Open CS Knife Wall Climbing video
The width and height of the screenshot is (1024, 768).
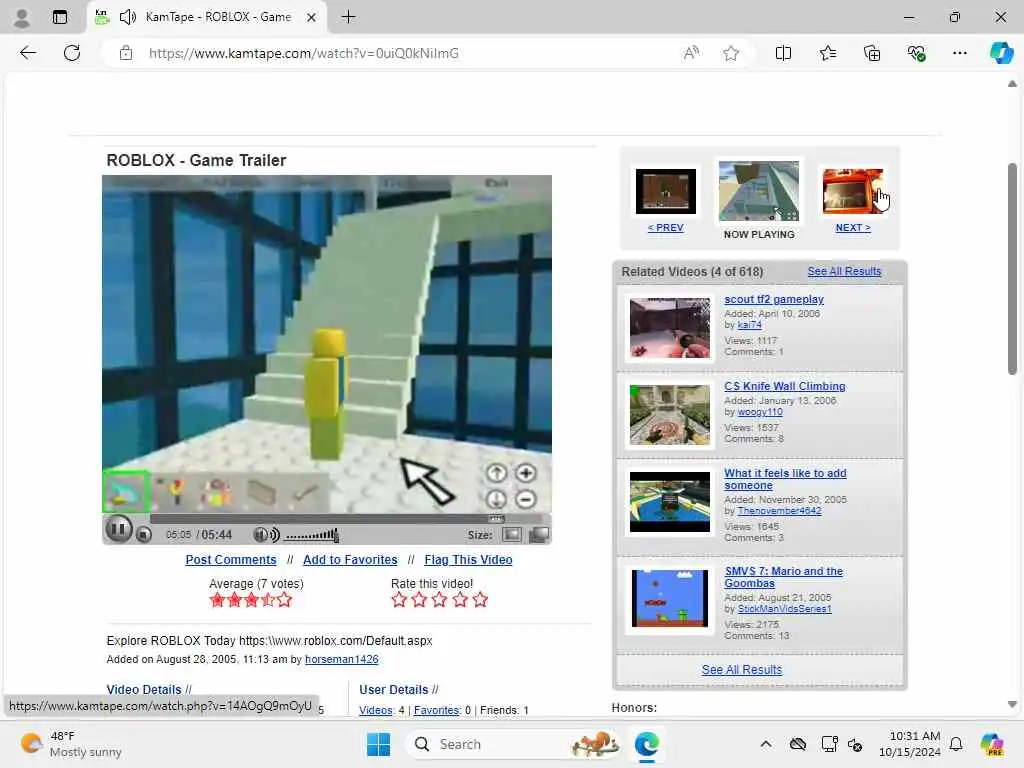coord(785,386)
